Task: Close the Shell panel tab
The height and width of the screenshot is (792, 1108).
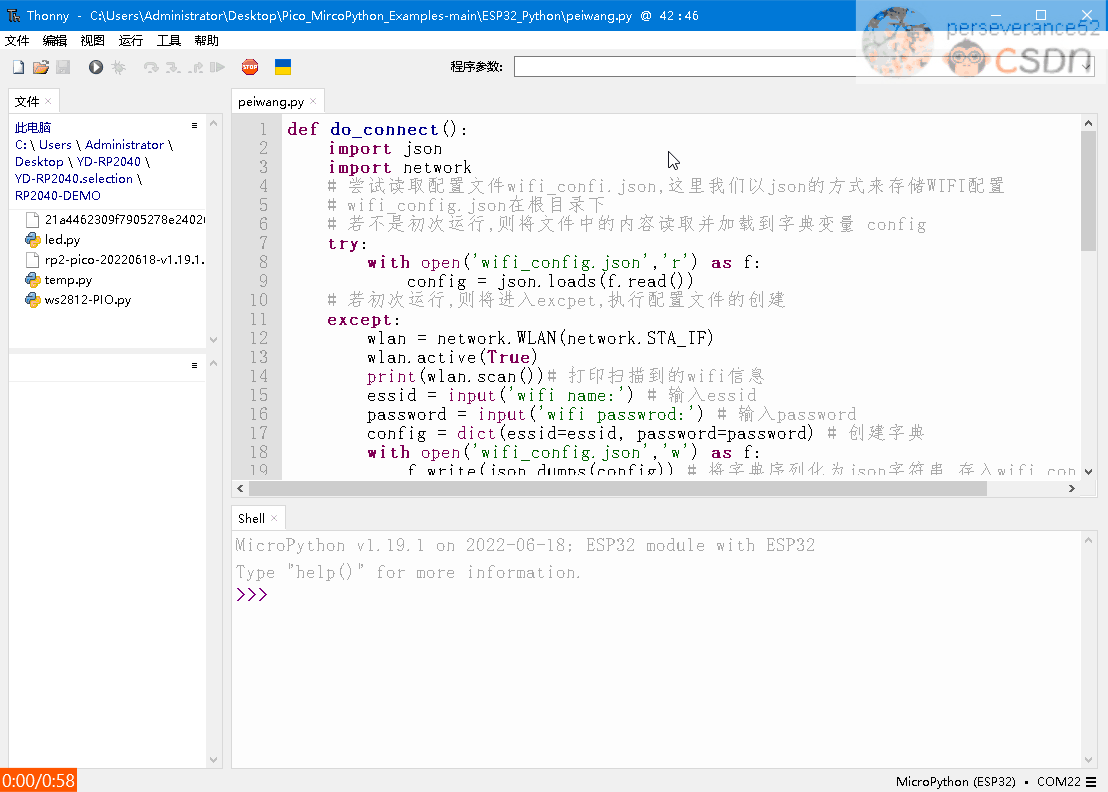Action: tap(274, 518)
